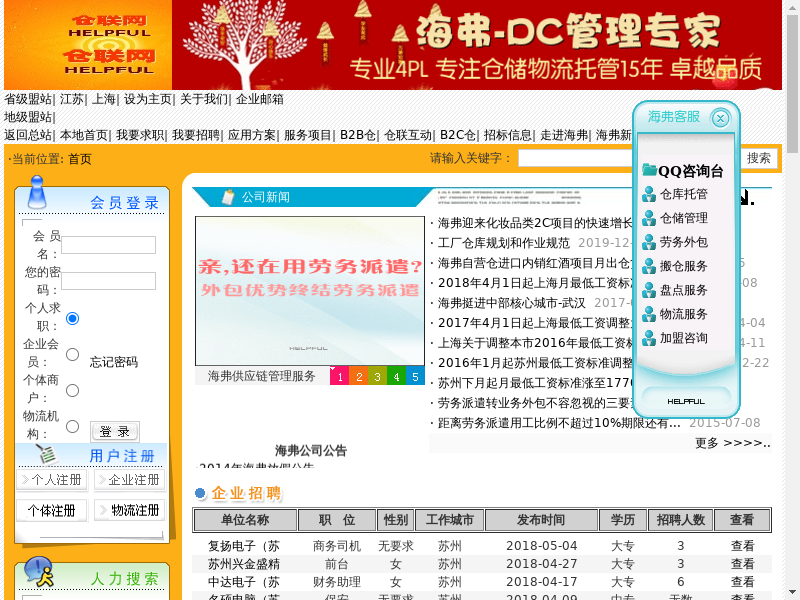Select 个人求职 radio button
This screenshot has width=800, height=600.
[72, 318]
